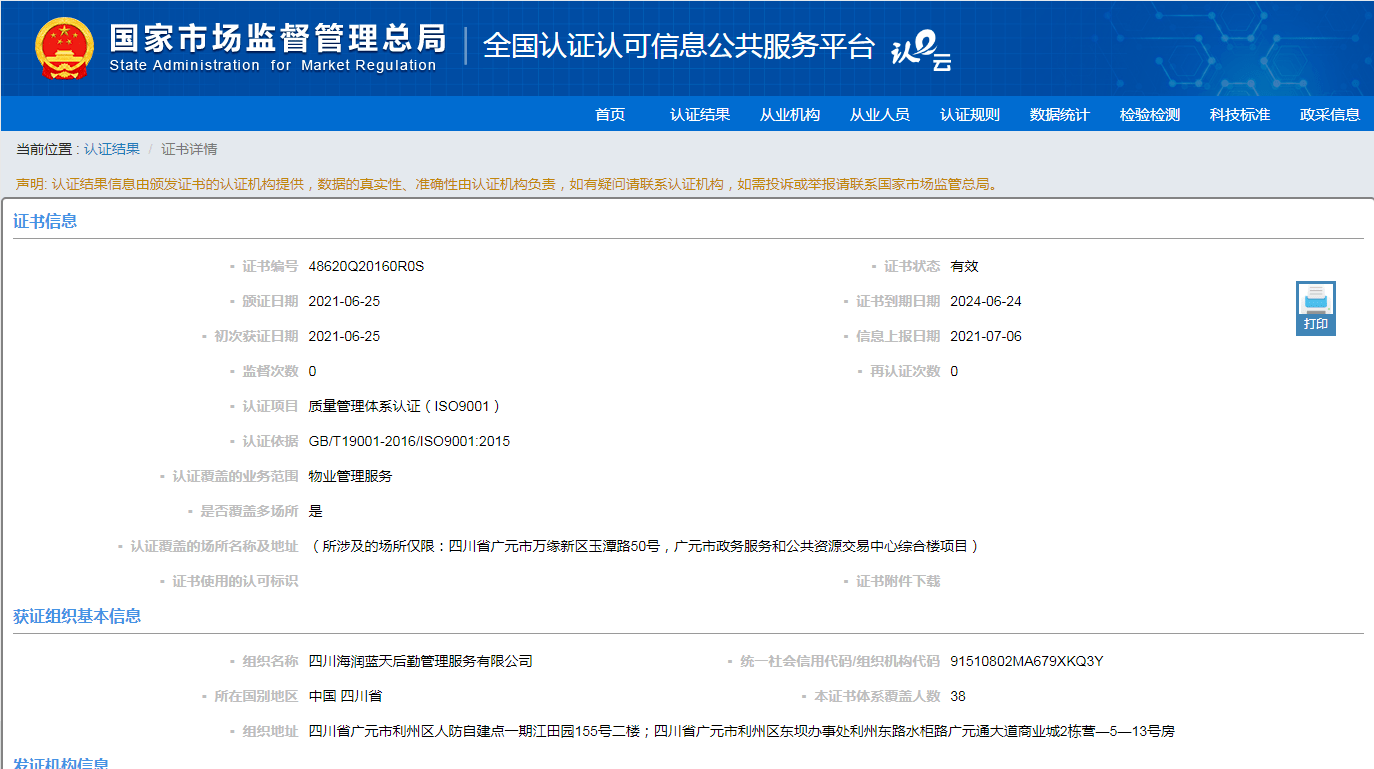Click the certificate number 48620Q20160R0S
The image size is (1374, 769).
[366, 266]
